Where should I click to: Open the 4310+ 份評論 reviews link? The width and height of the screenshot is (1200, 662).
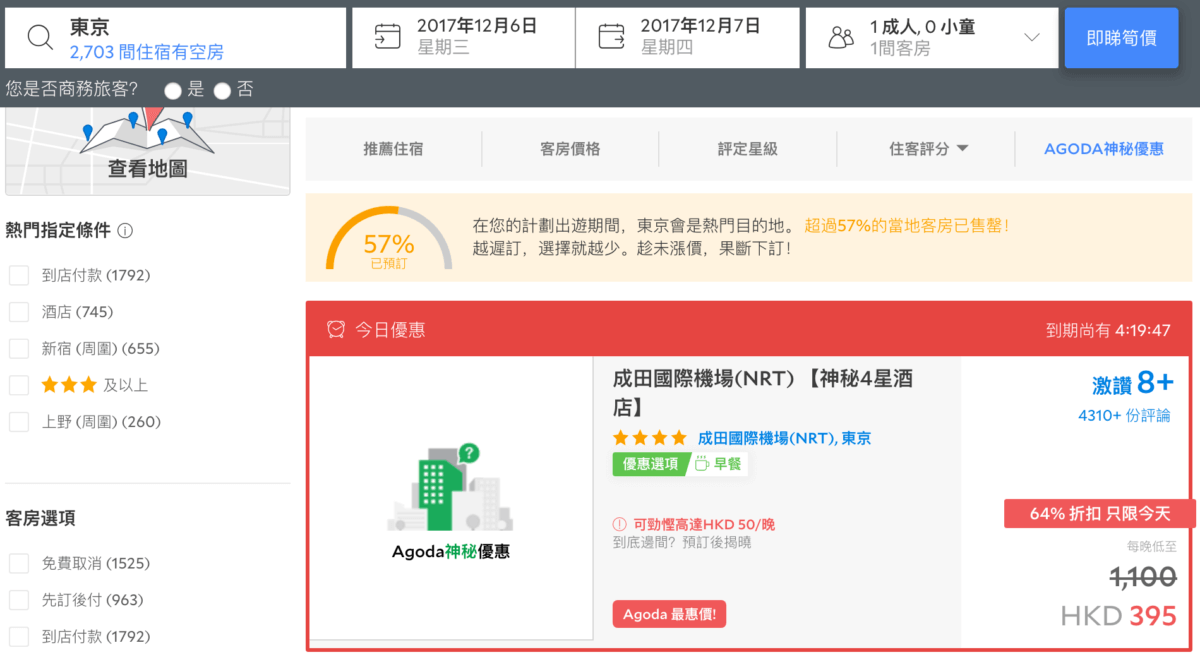pos(1124,415)
